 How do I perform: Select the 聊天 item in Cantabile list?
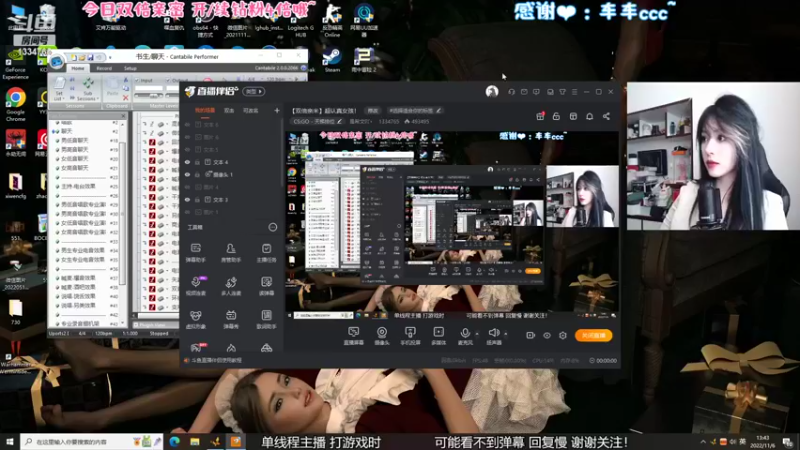66,131
